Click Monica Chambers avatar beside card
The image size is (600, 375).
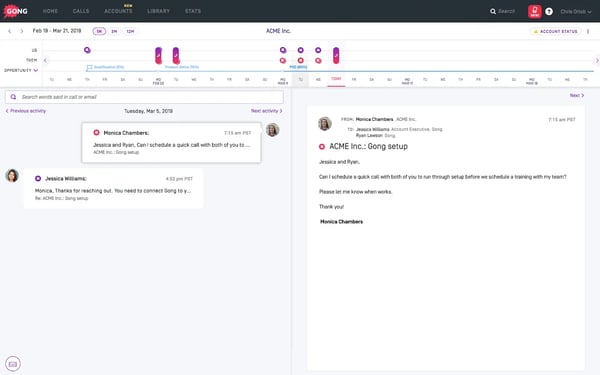[272, 130]
